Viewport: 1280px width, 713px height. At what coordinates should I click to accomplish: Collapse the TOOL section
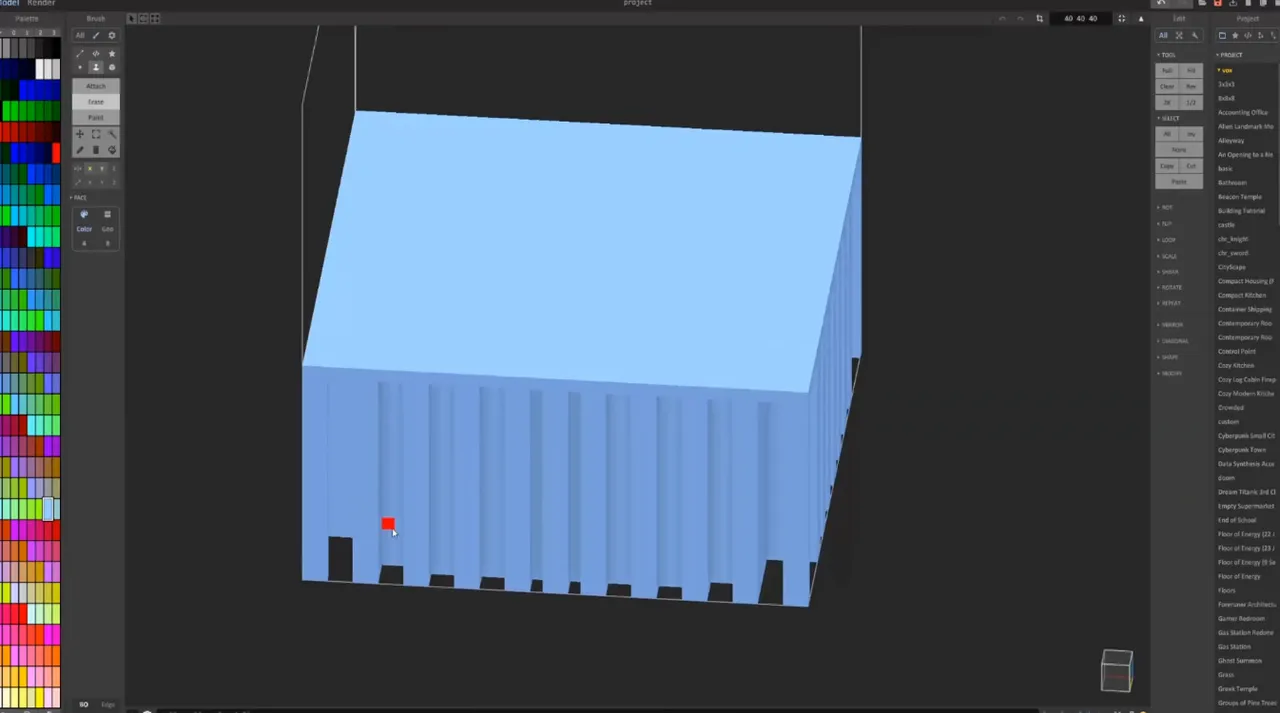1167,55
